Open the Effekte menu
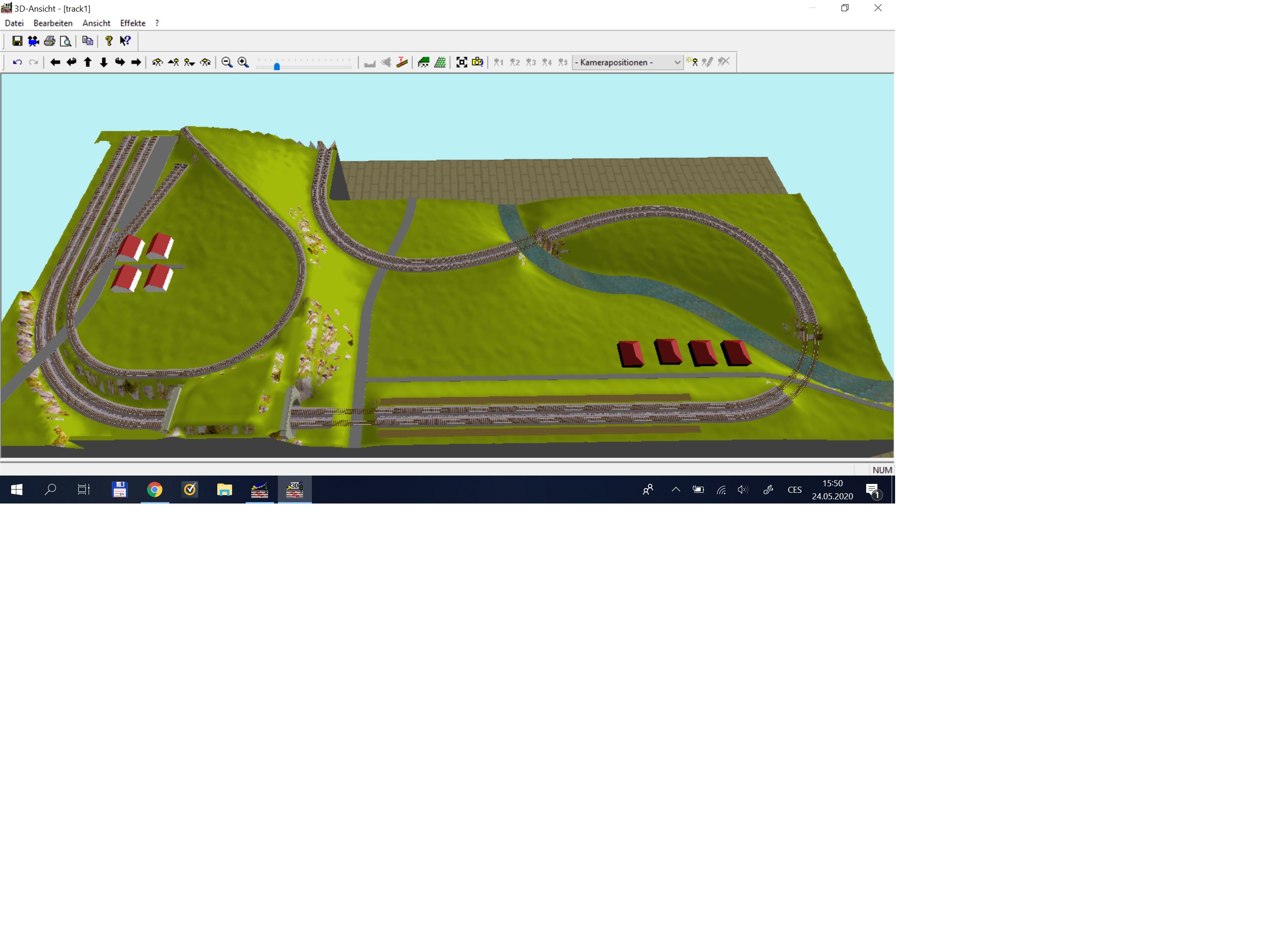Screen dimensions: 1269x952 [132, 23]
